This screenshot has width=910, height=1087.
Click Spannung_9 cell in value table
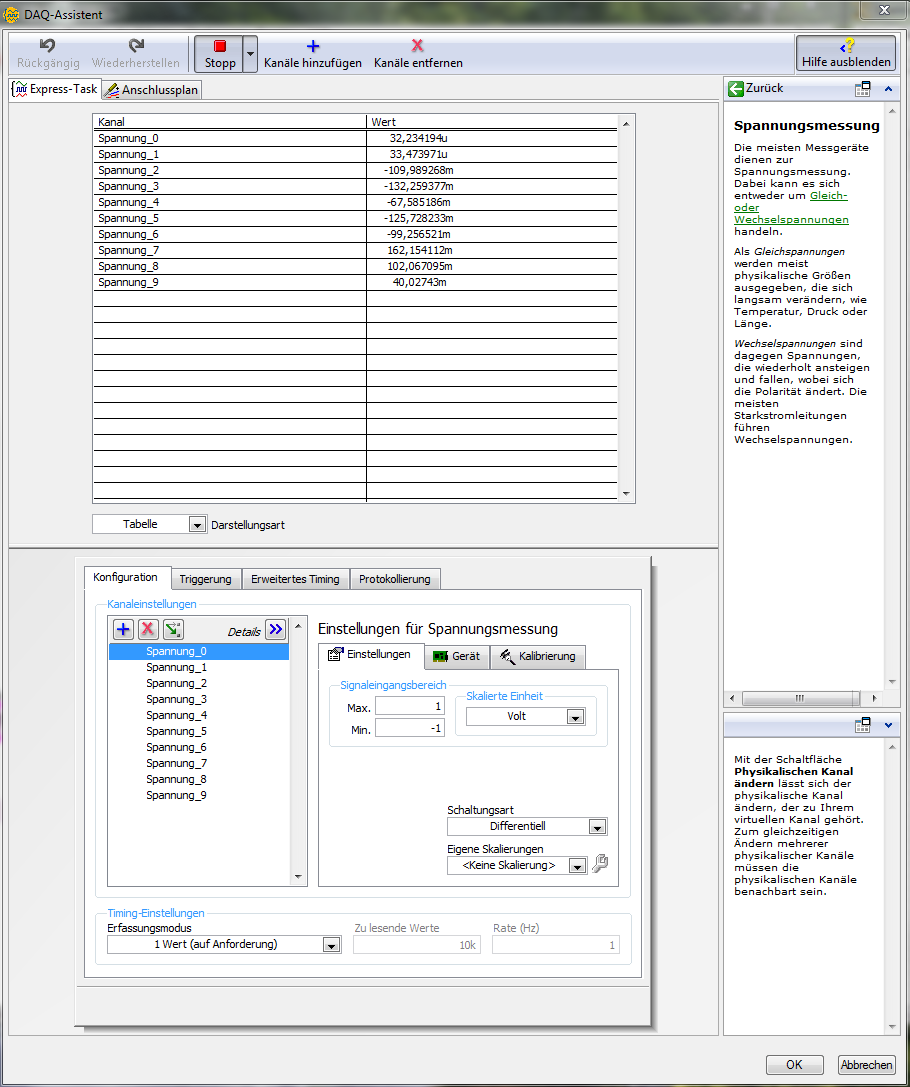coord(229,282)
